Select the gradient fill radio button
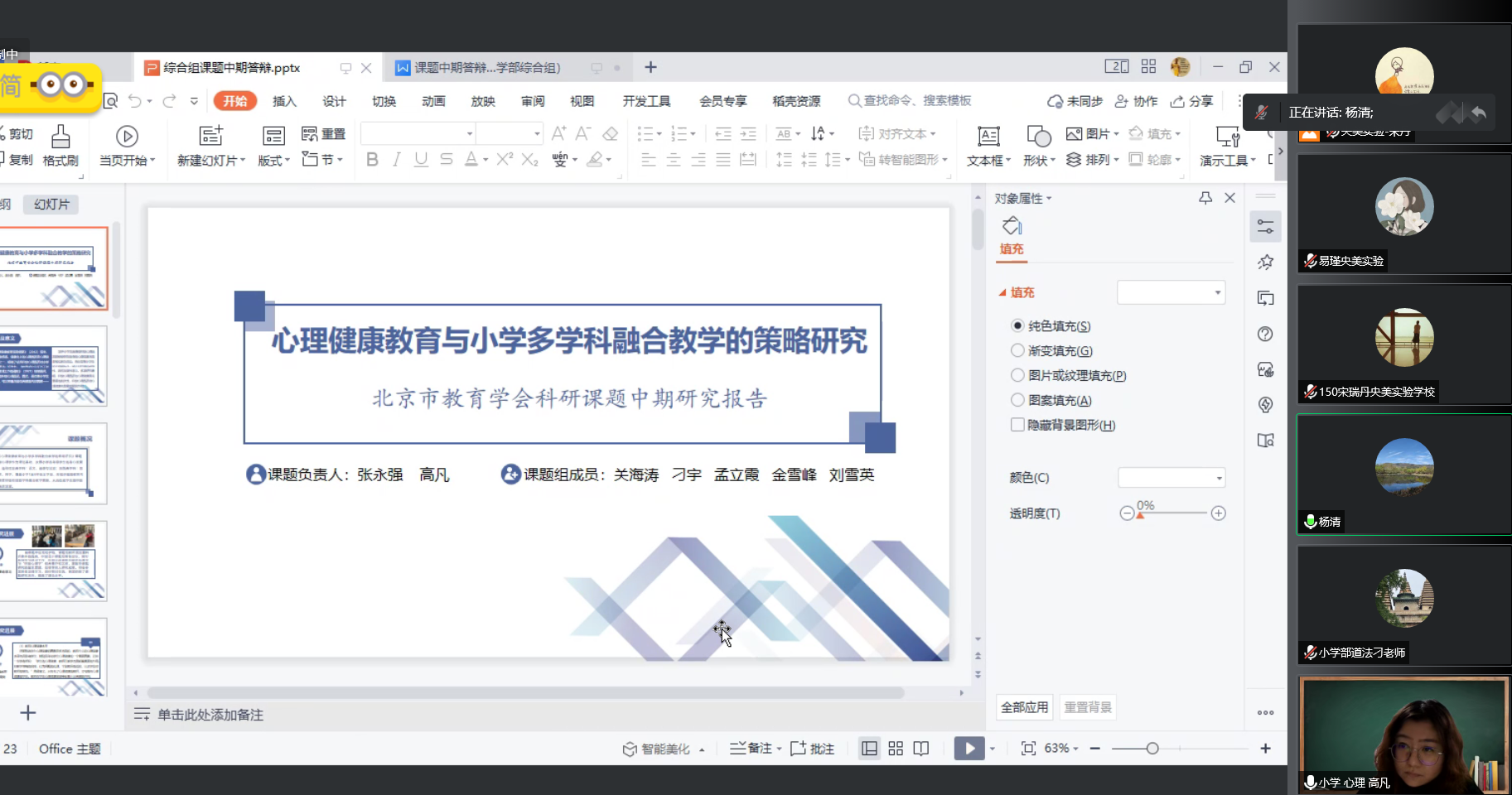The image size is (1512, 795). point(1017,351)
